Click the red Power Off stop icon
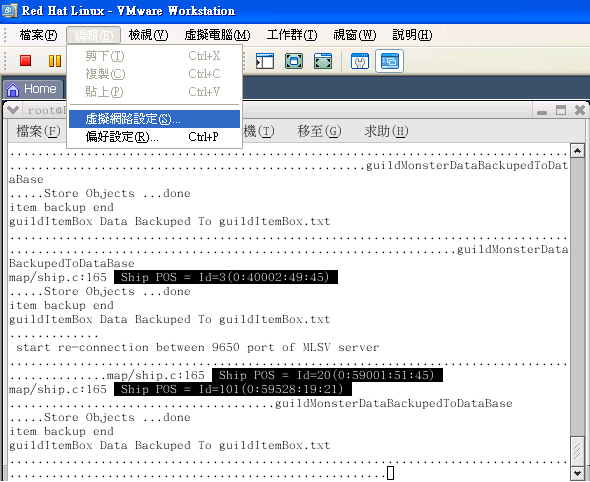The image size is (590, 482). 26,61
